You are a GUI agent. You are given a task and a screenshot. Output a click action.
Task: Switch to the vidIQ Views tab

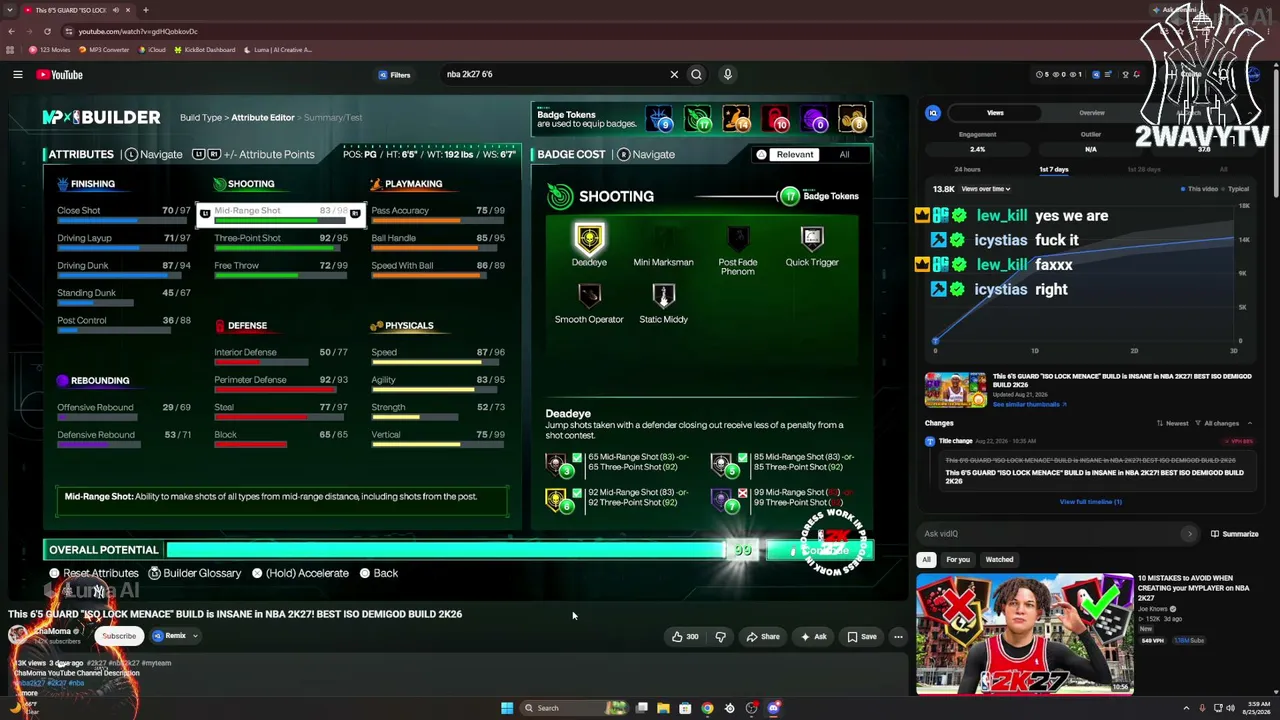click(995, 113)
